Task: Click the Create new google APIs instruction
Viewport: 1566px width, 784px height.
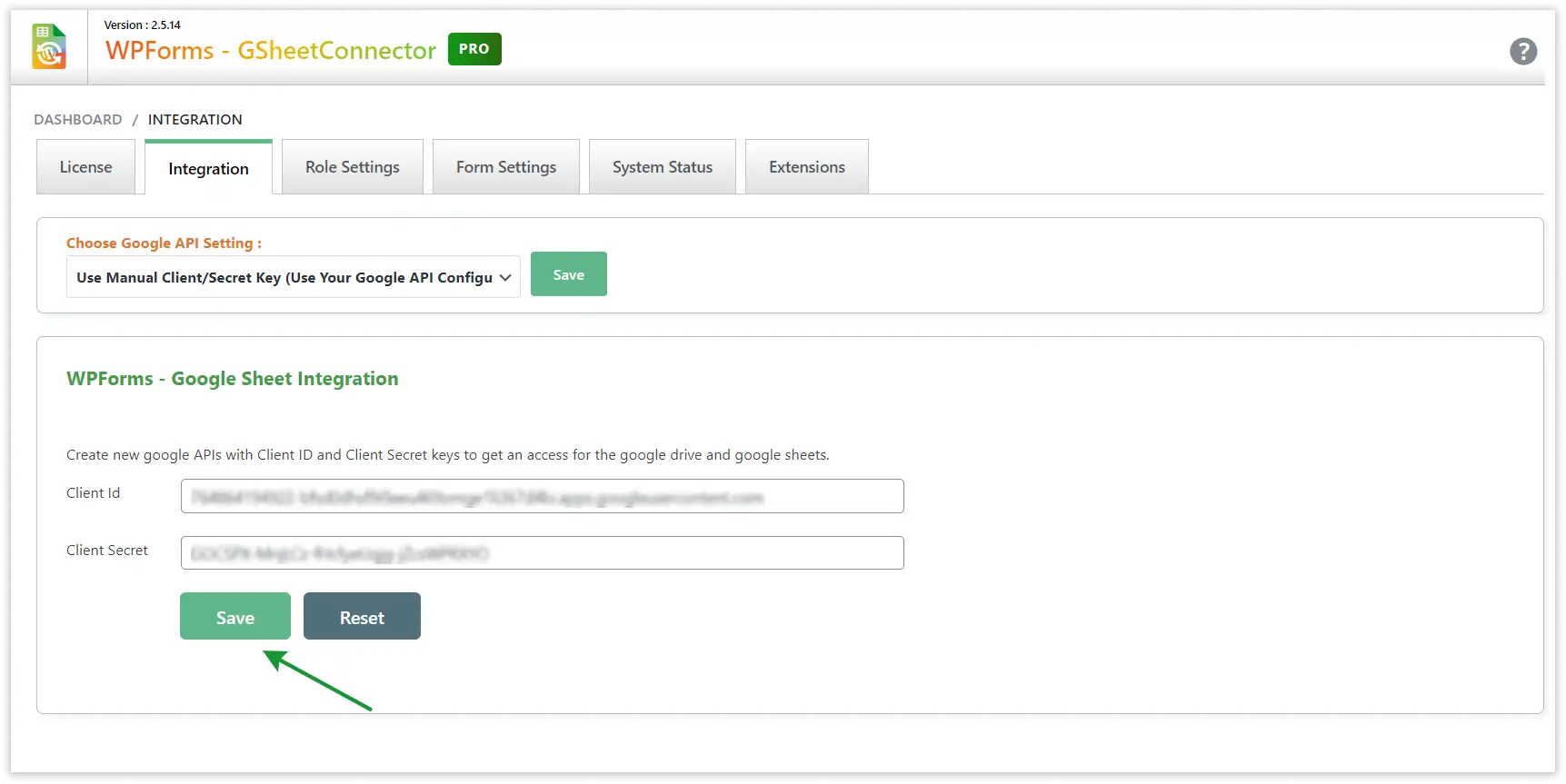Action: (x=448, y=454)
